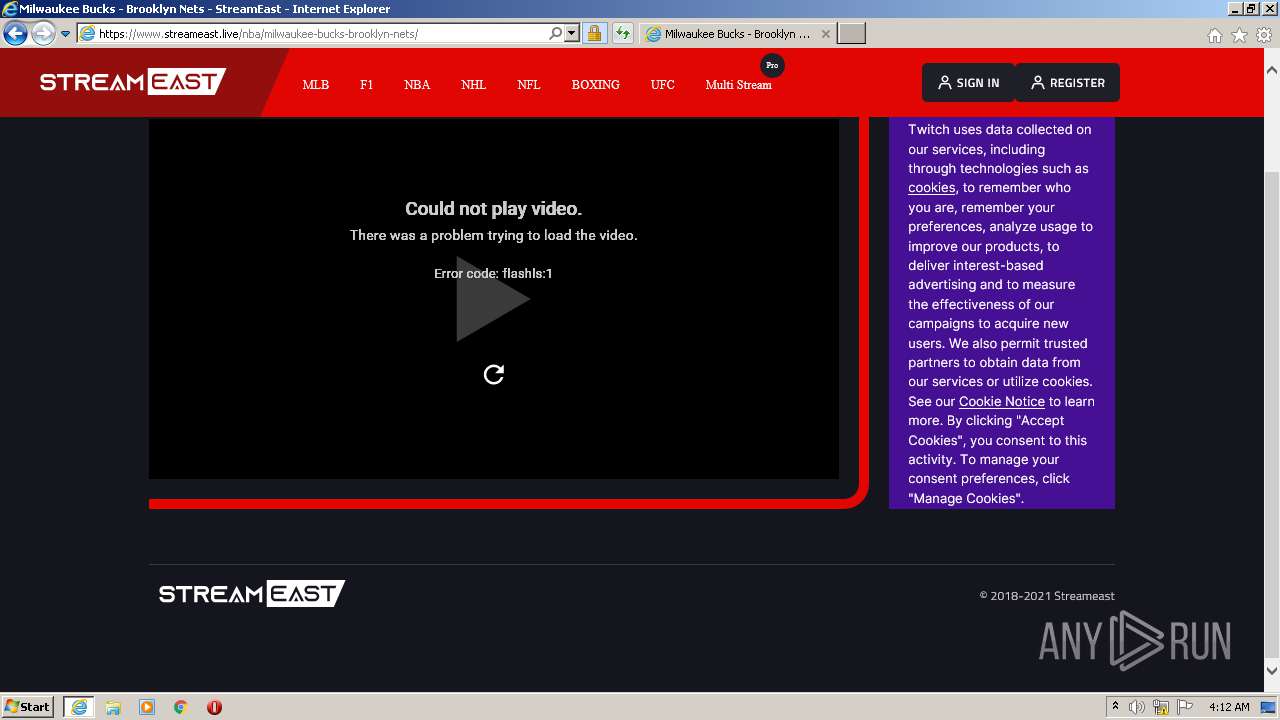Expand the system tray hidden icons arrow
1280x720 pixels.
[x=1115, y=707]
